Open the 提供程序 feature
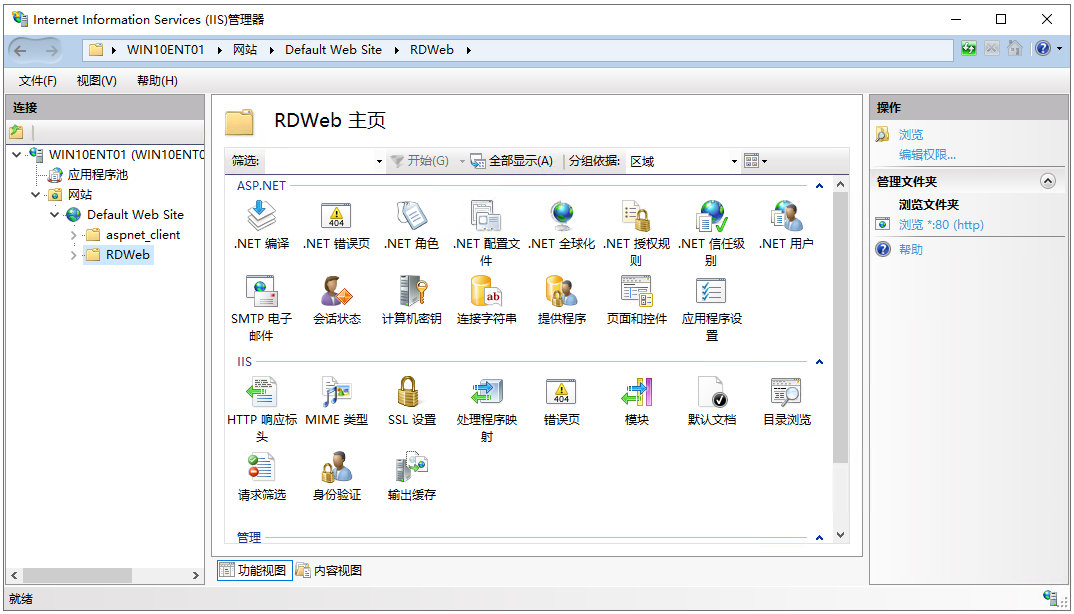This screenshot has width=1074, height=614. (x=562, y=300)
